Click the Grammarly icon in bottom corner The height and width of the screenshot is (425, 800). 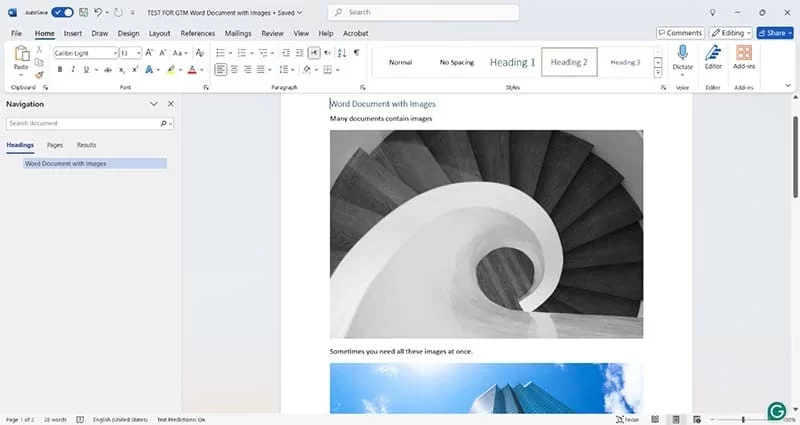coord(776,410)
